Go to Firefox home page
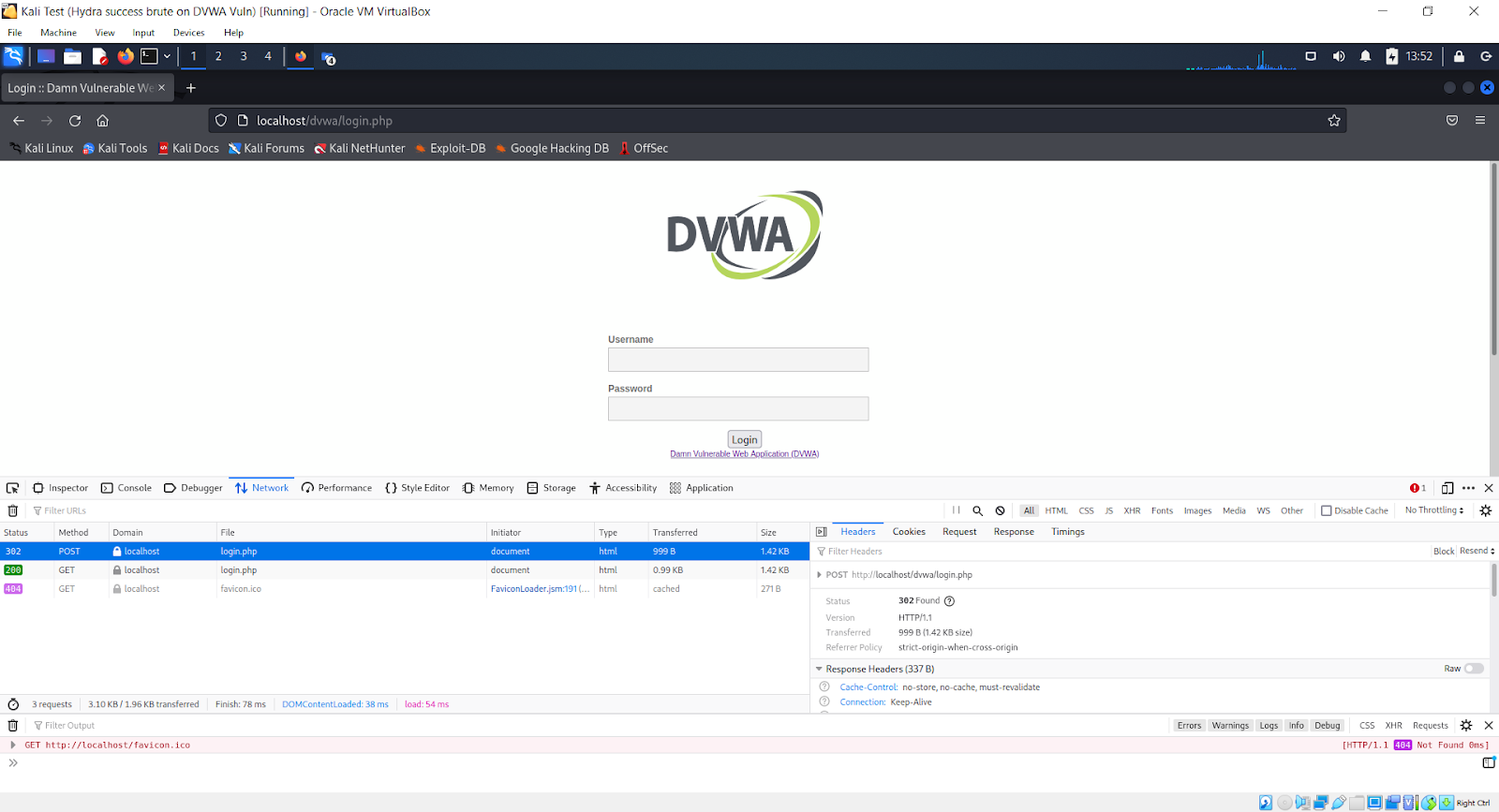The height and width of the screenshot is (812, 1499). click(x=103, y=121)
